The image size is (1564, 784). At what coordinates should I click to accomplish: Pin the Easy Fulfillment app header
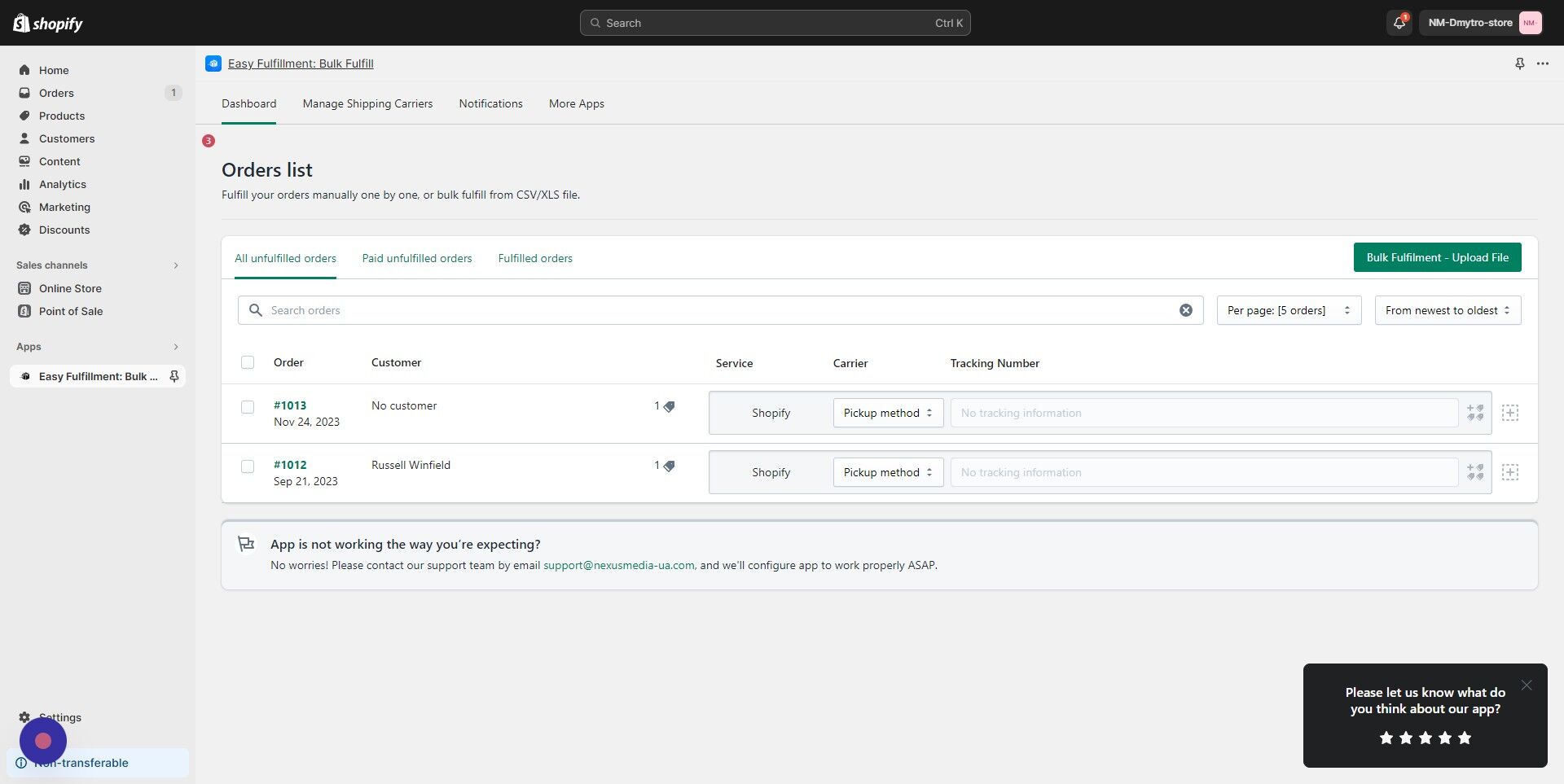point(1519,63)
